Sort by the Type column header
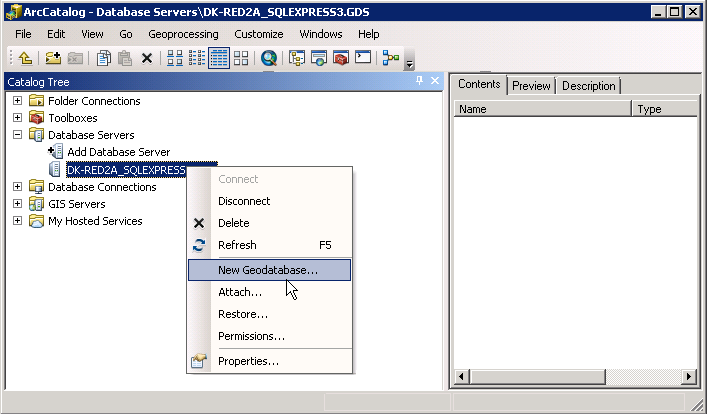 pos(665,109)
